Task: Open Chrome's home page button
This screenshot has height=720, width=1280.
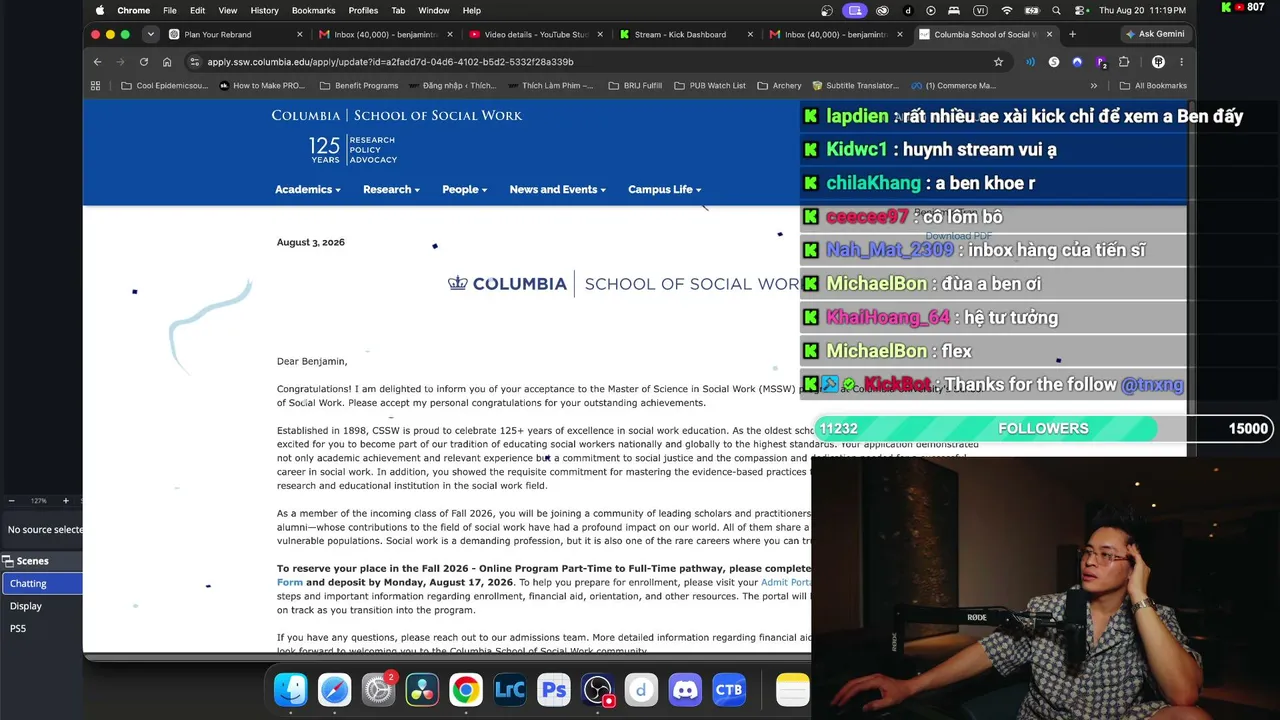Action: pos(167,62)
